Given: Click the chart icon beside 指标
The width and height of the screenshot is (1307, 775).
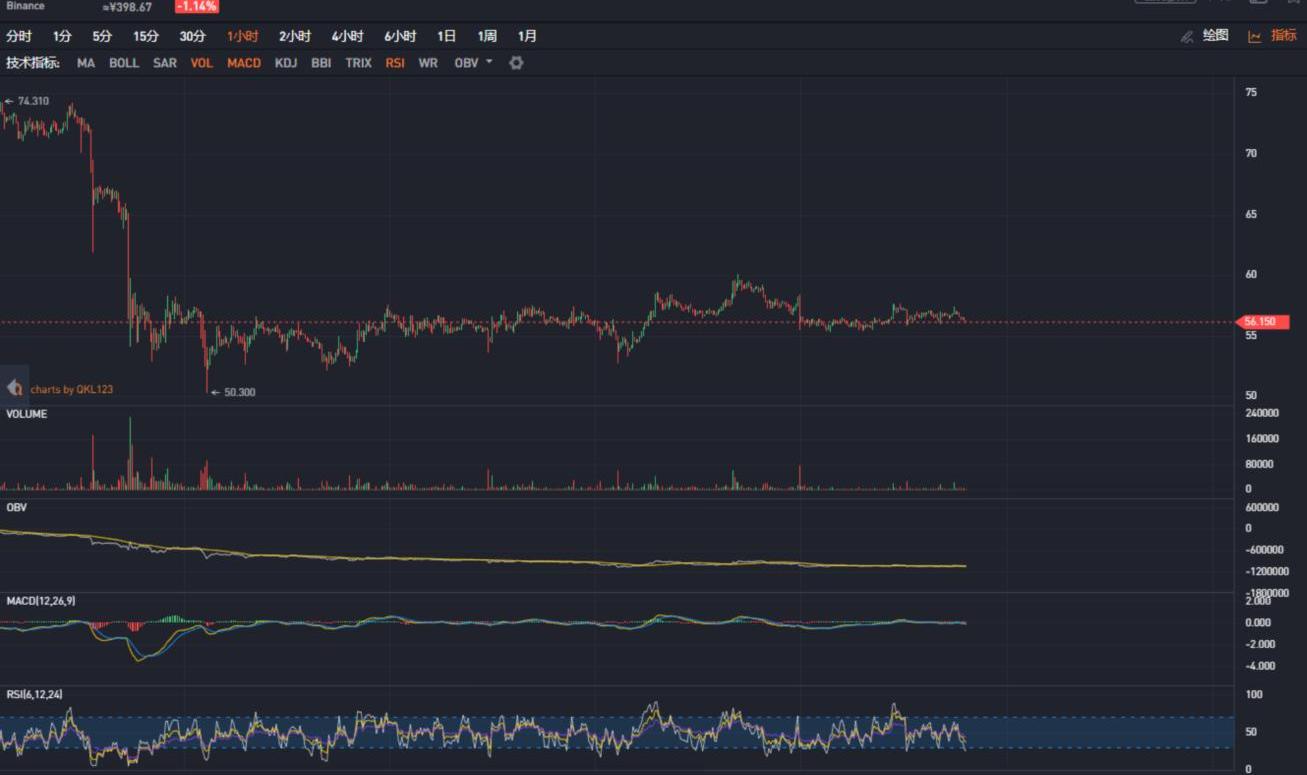Looking at the screenshot, I should pyautogui.click(x=1255, y=36).
